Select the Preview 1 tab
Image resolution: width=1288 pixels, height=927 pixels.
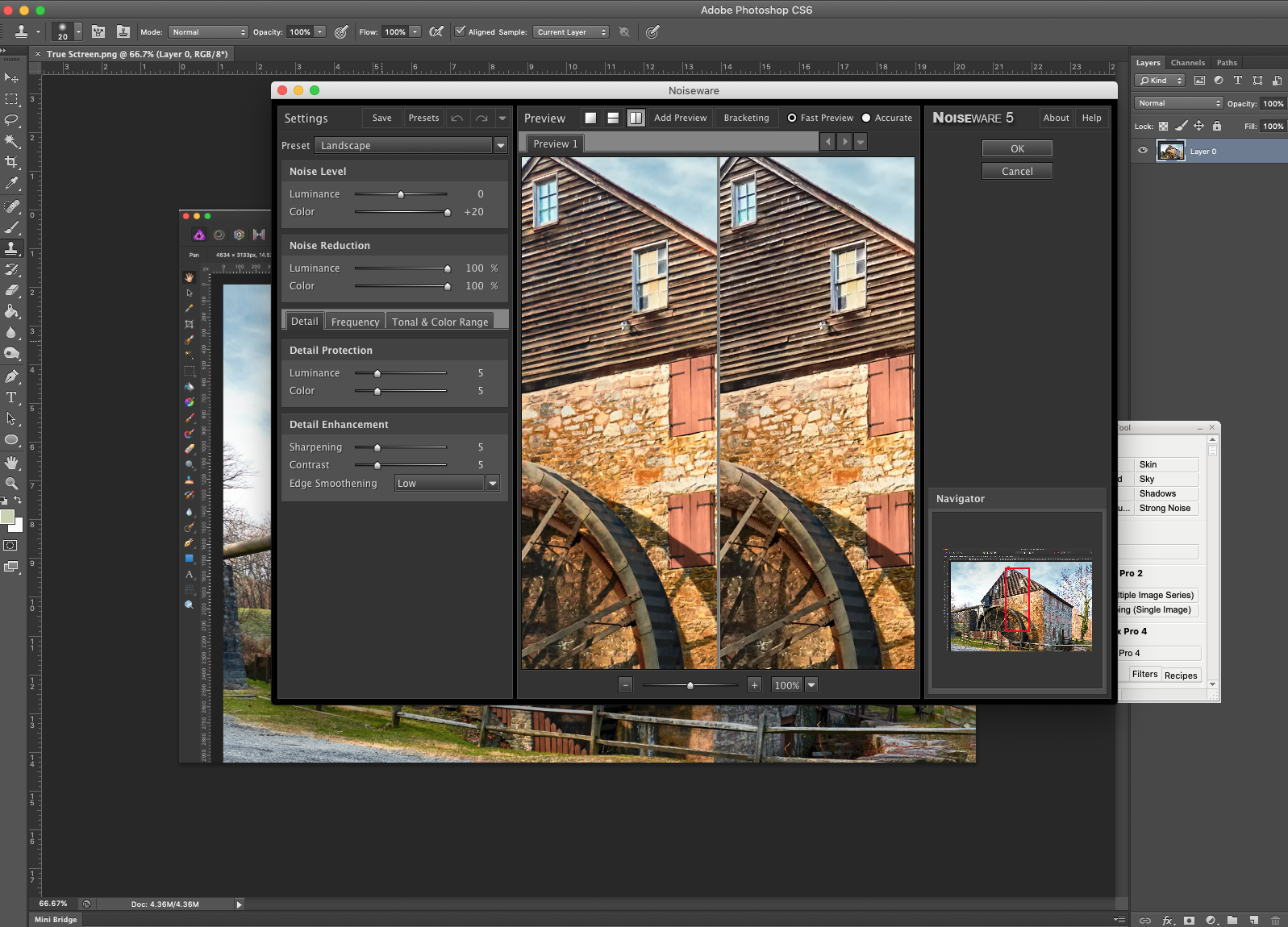(x=555, y=143)
